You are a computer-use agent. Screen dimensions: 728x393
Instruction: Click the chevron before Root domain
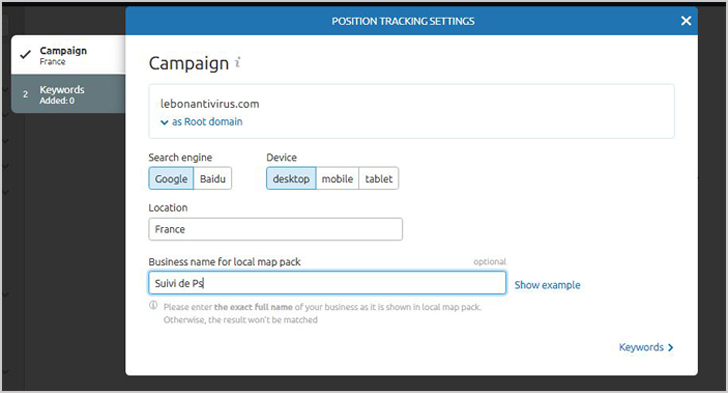point(164,122)
